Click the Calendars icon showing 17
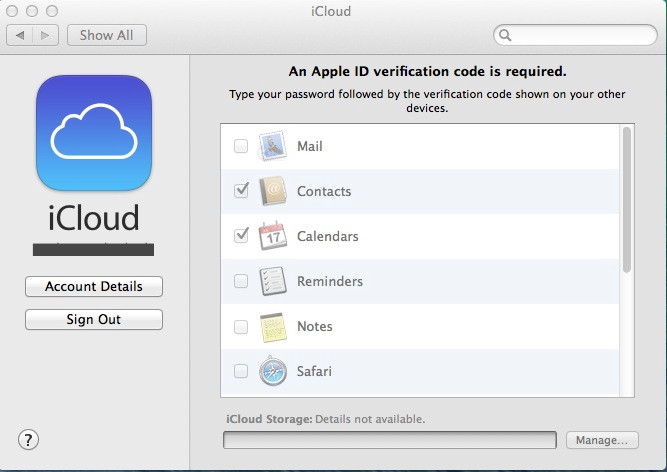This screenshot has width=667, height=472. [x=273, y=236]
